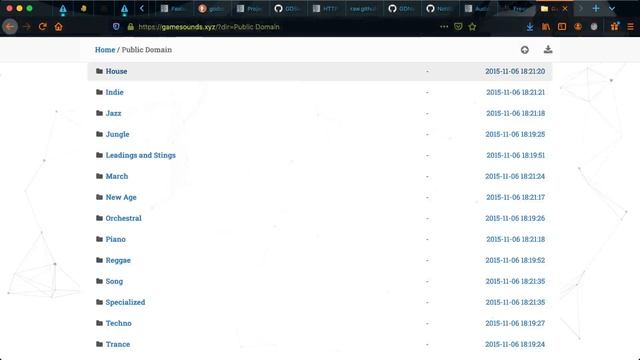Bookmark this page with the star
640x360 pixels.
(x=472, y=27)
